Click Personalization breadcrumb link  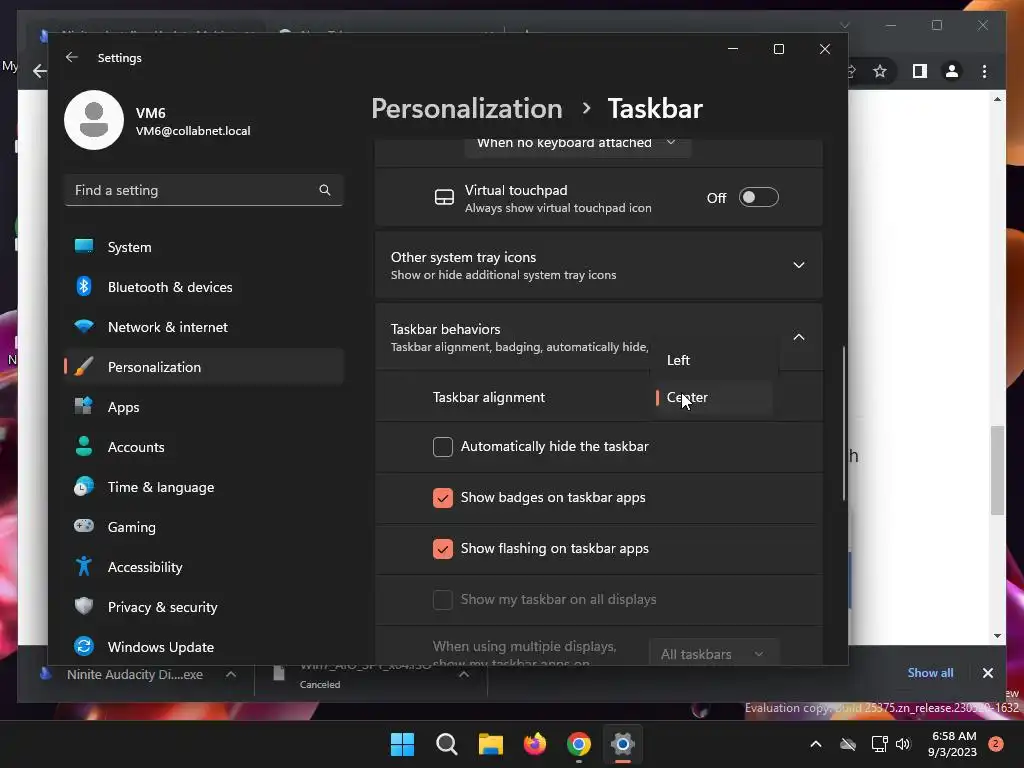coord(467,108)
